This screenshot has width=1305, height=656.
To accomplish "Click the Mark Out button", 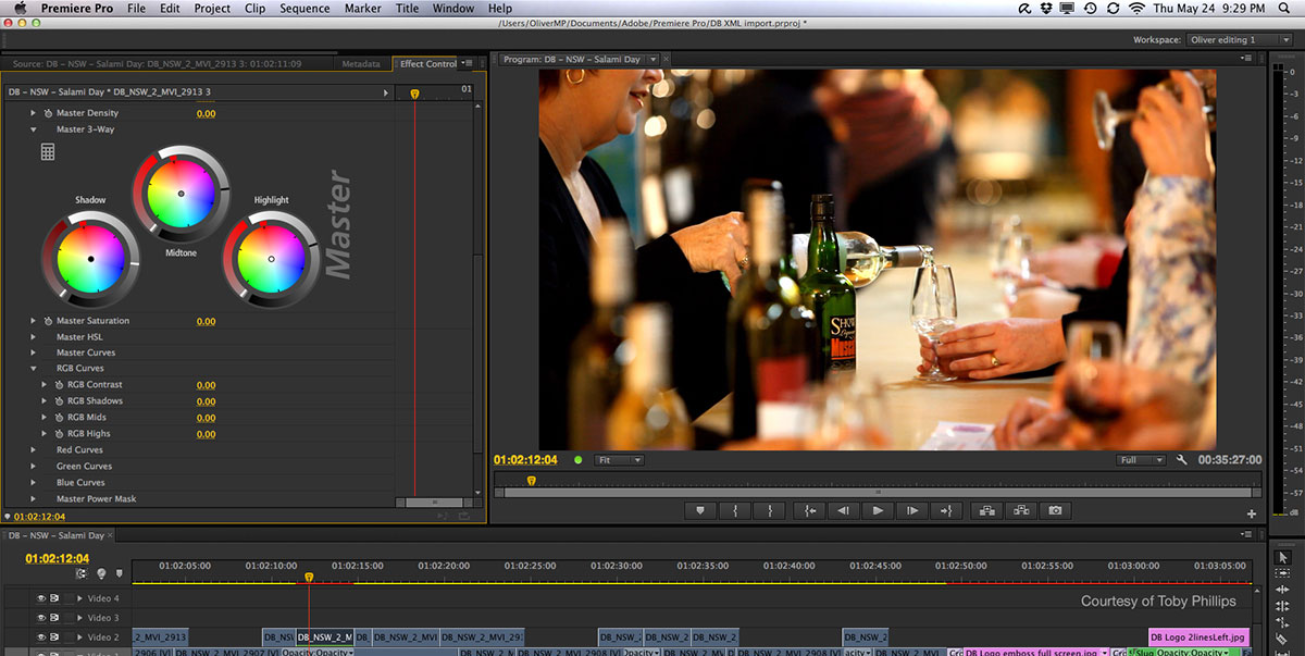I will point(770,510).
